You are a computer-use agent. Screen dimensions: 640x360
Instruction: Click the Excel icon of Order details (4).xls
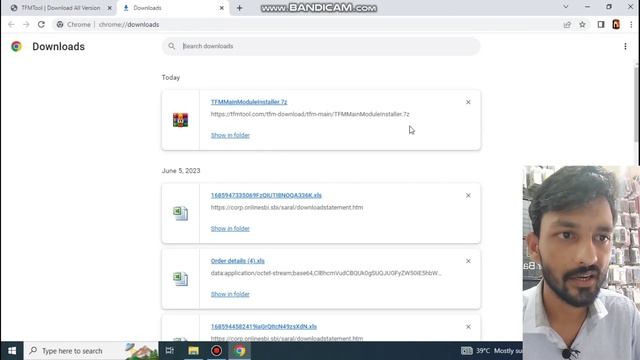tap(180, 279)
